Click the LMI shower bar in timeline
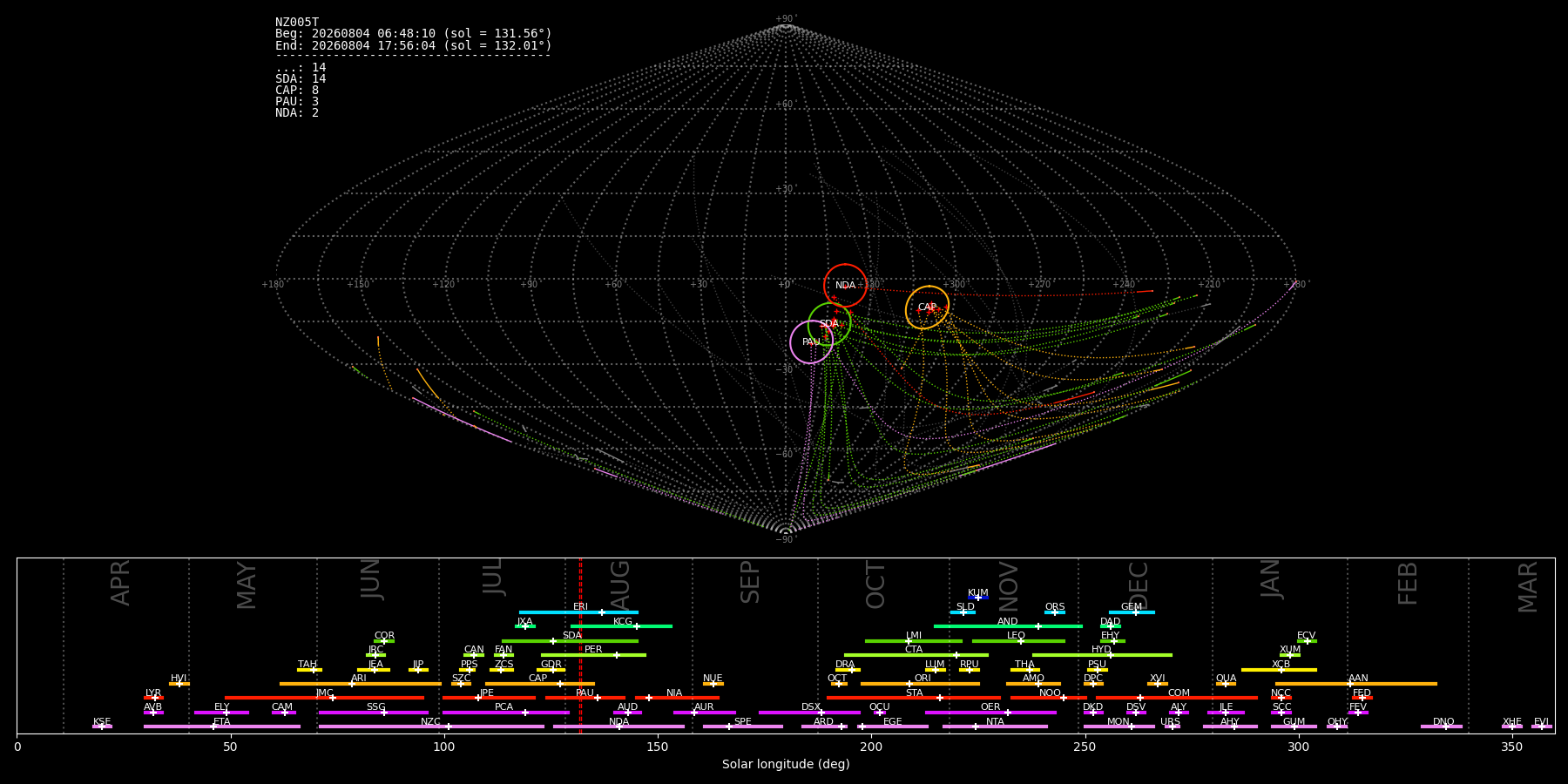Image resolution: width=1568 pixels, height=784 pixels. coord(914,641)
